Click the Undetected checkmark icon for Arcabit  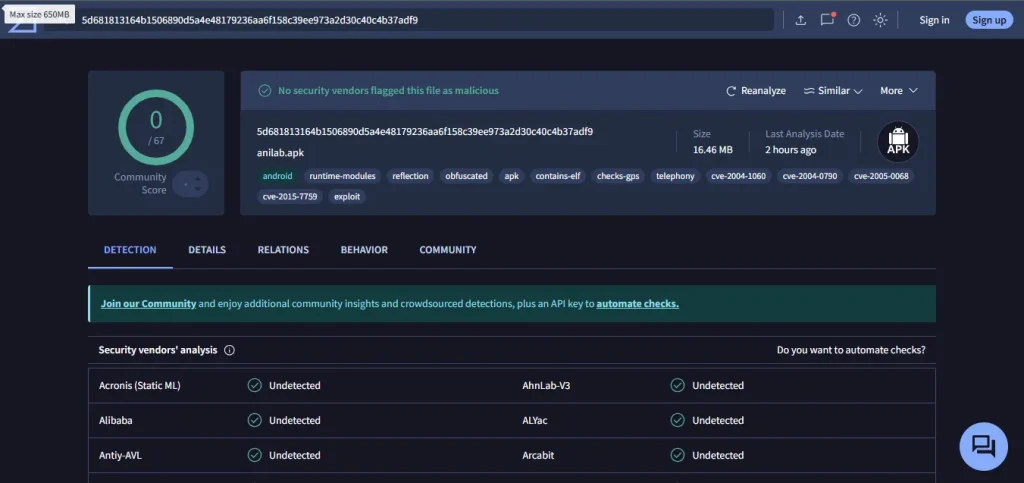pos(678,456)
